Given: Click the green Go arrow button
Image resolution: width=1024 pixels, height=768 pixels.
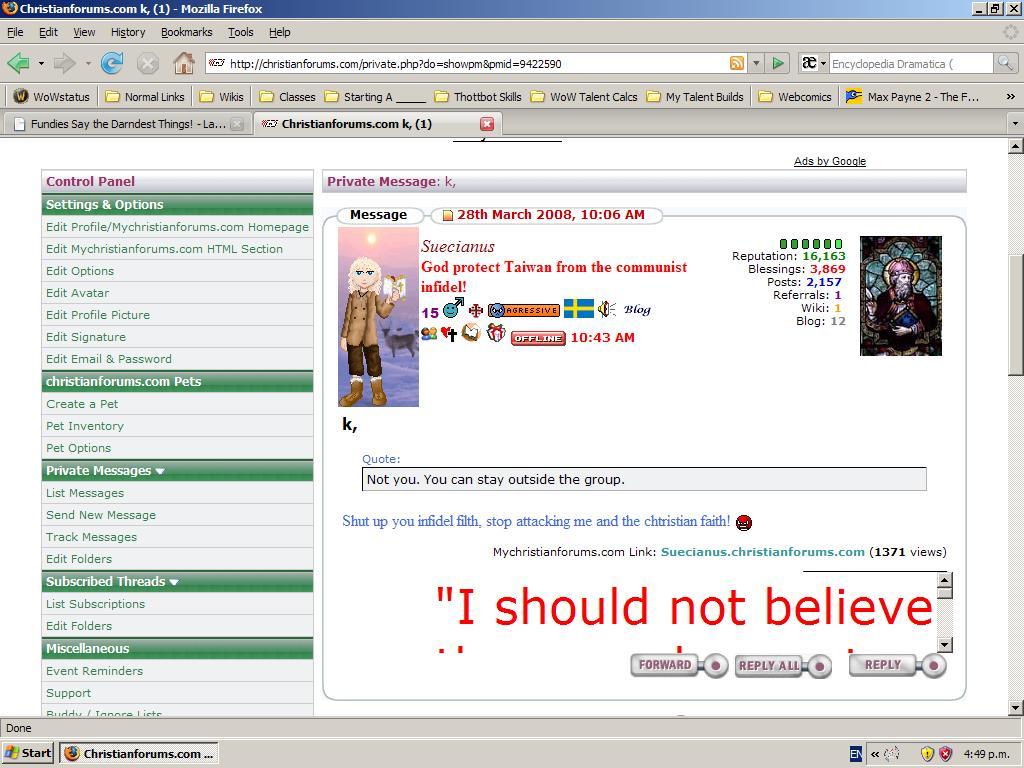Looking at the screenshot, I should pyautogui.click(x=778, y=63).
